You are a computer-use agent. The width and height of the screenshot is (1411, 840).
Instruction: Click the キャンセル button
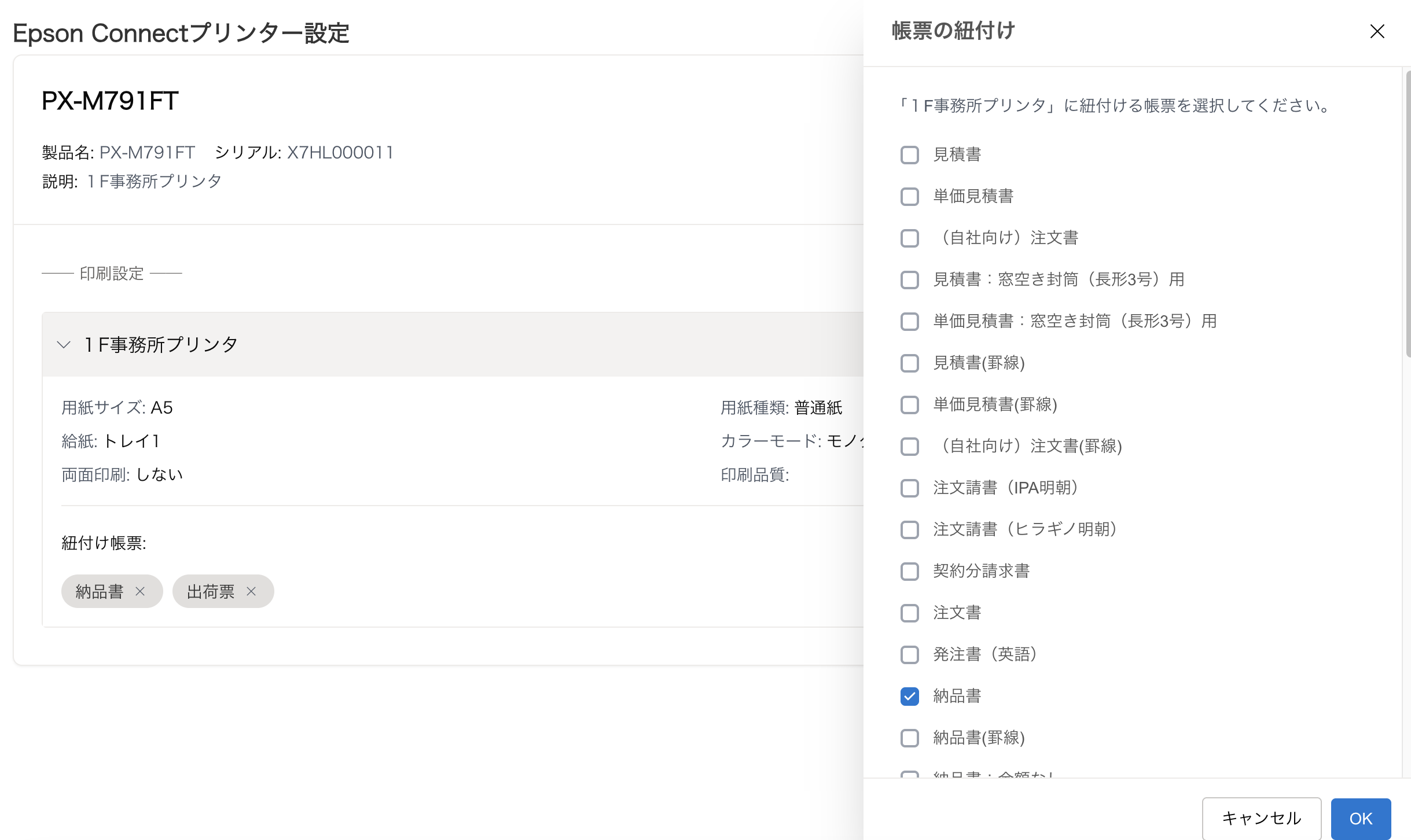pyautogui.click(x=1262, y=819)
